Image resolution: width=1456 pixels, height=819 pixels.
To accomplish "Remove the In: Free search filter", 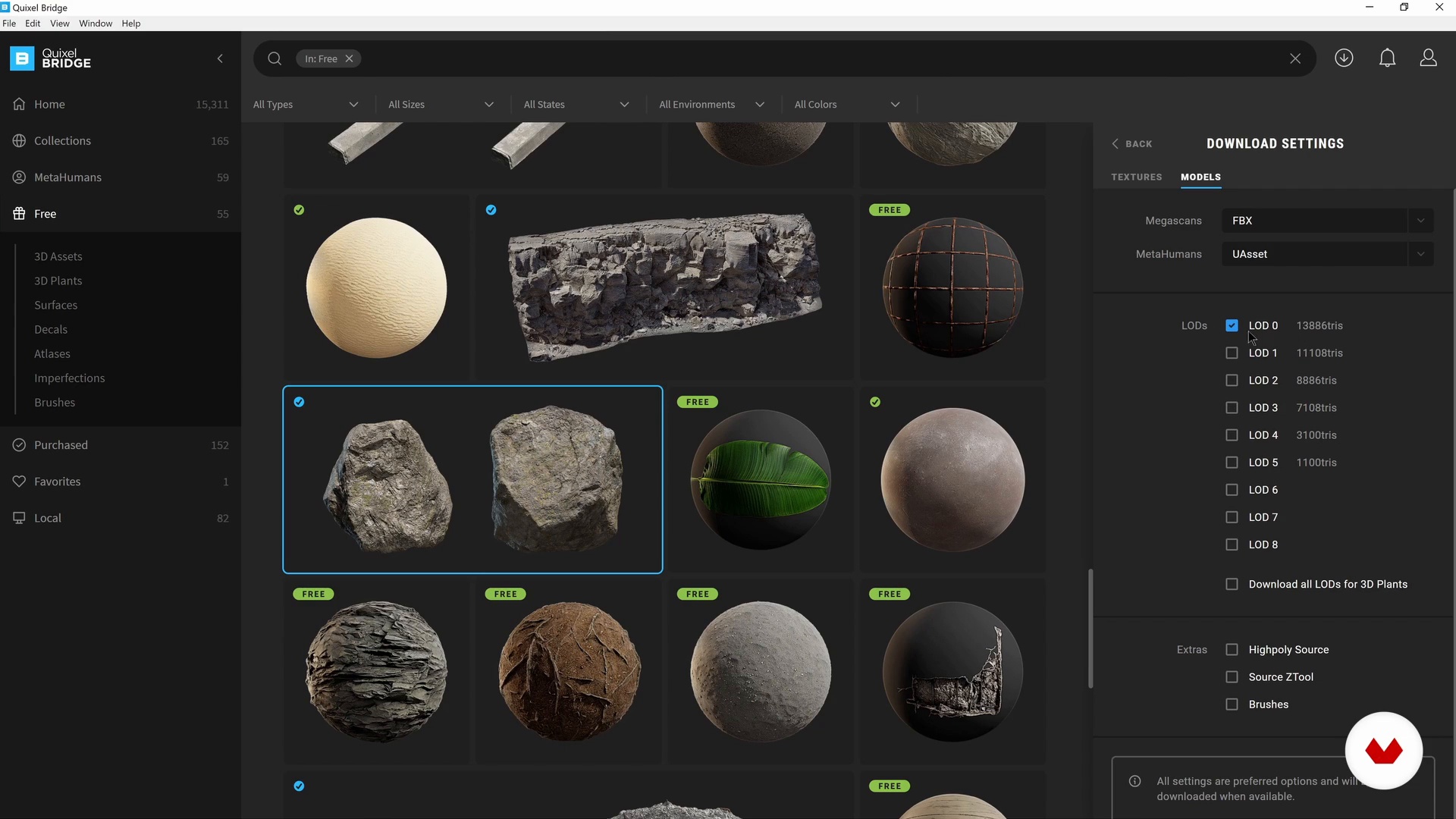I will [x=349, y=58].
